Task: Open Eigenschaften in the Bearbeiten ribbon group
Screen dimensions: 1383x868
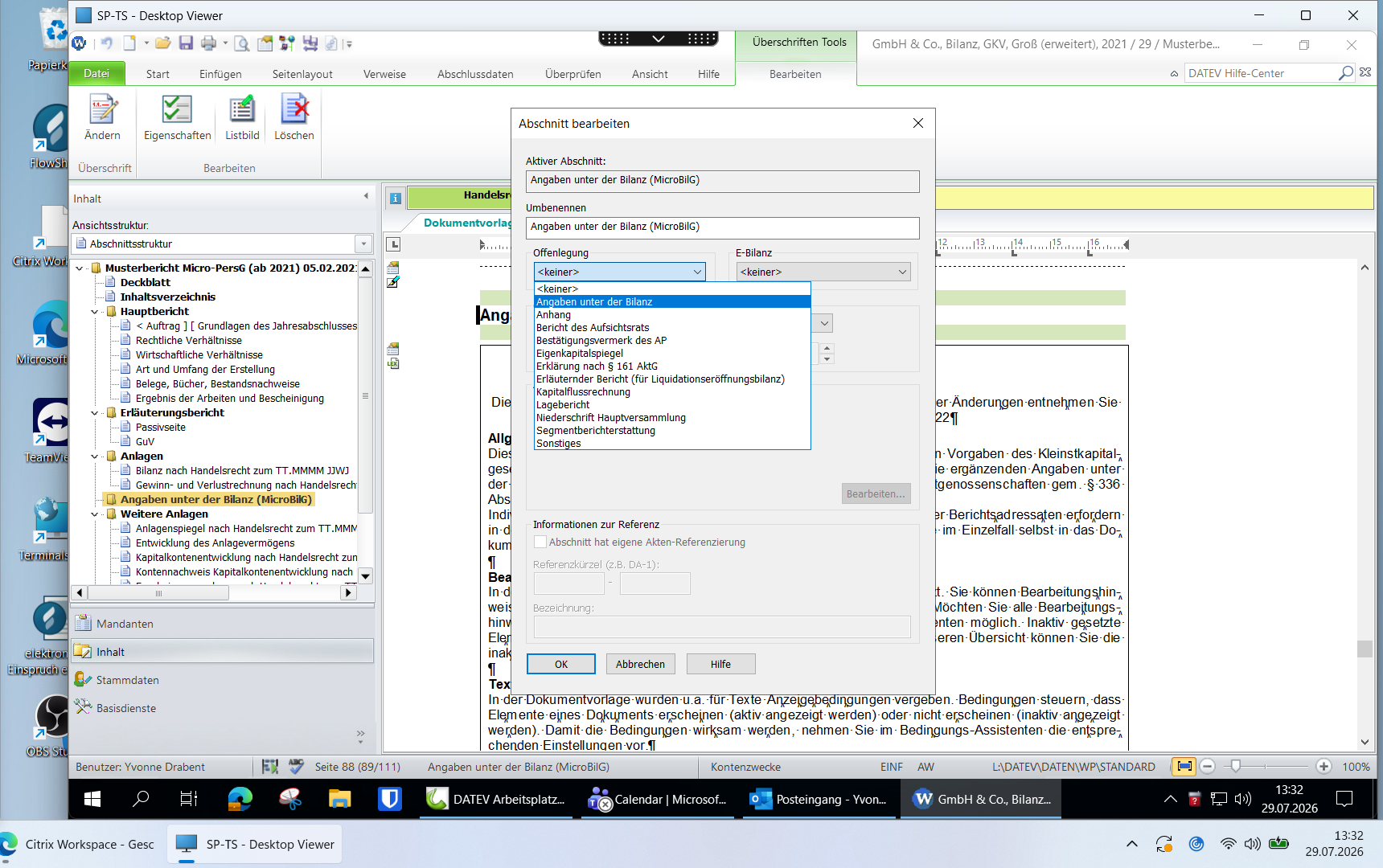Action: pos(177,117)
